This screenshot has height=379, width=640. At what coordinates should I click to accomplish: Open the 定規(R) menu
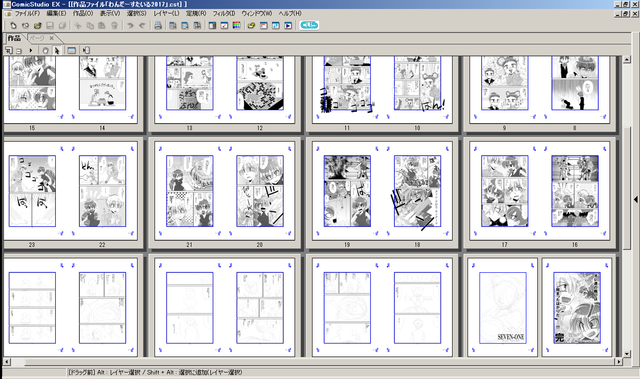(x=196, y=13)
